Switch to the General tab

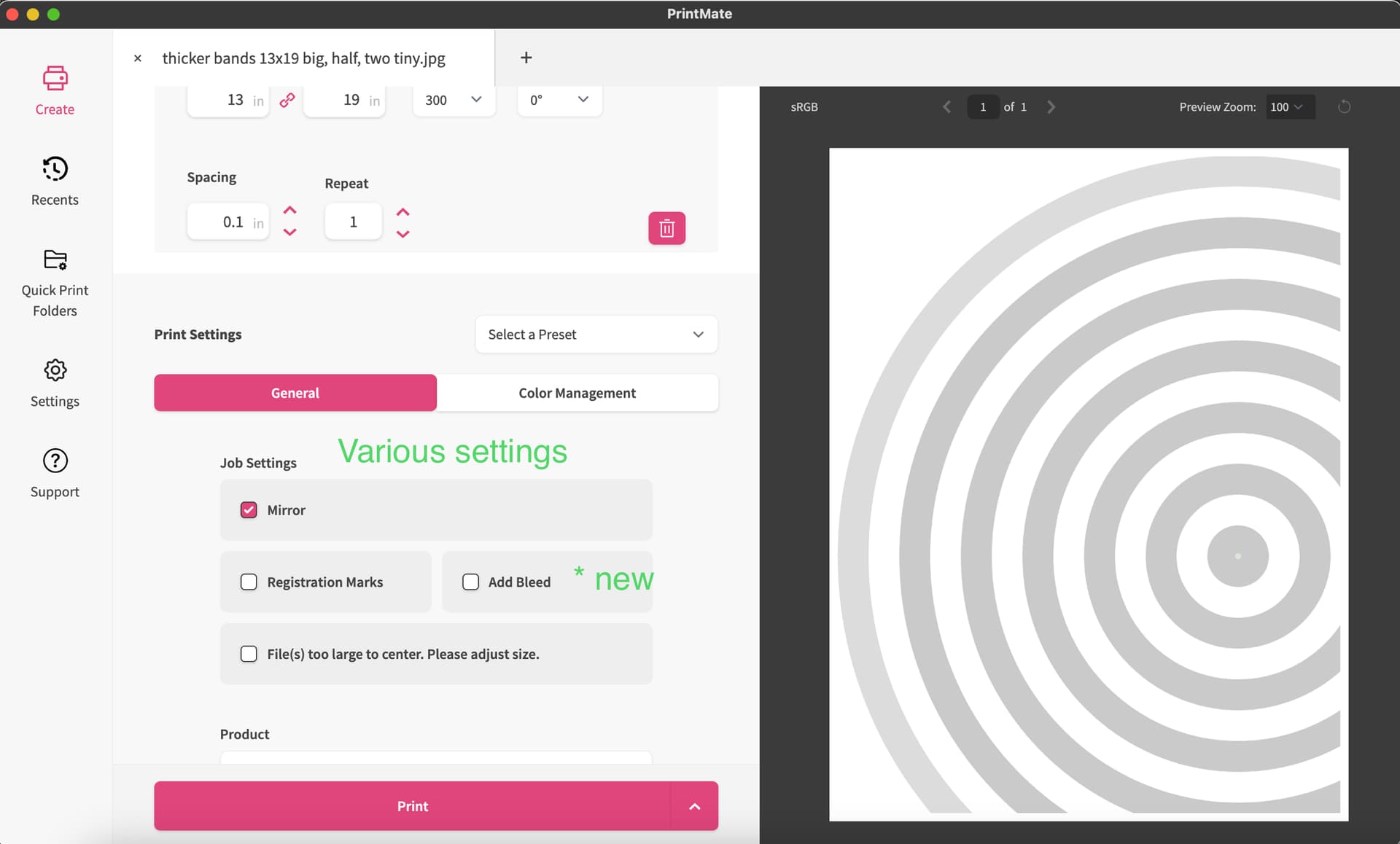(x=295, y=393)
